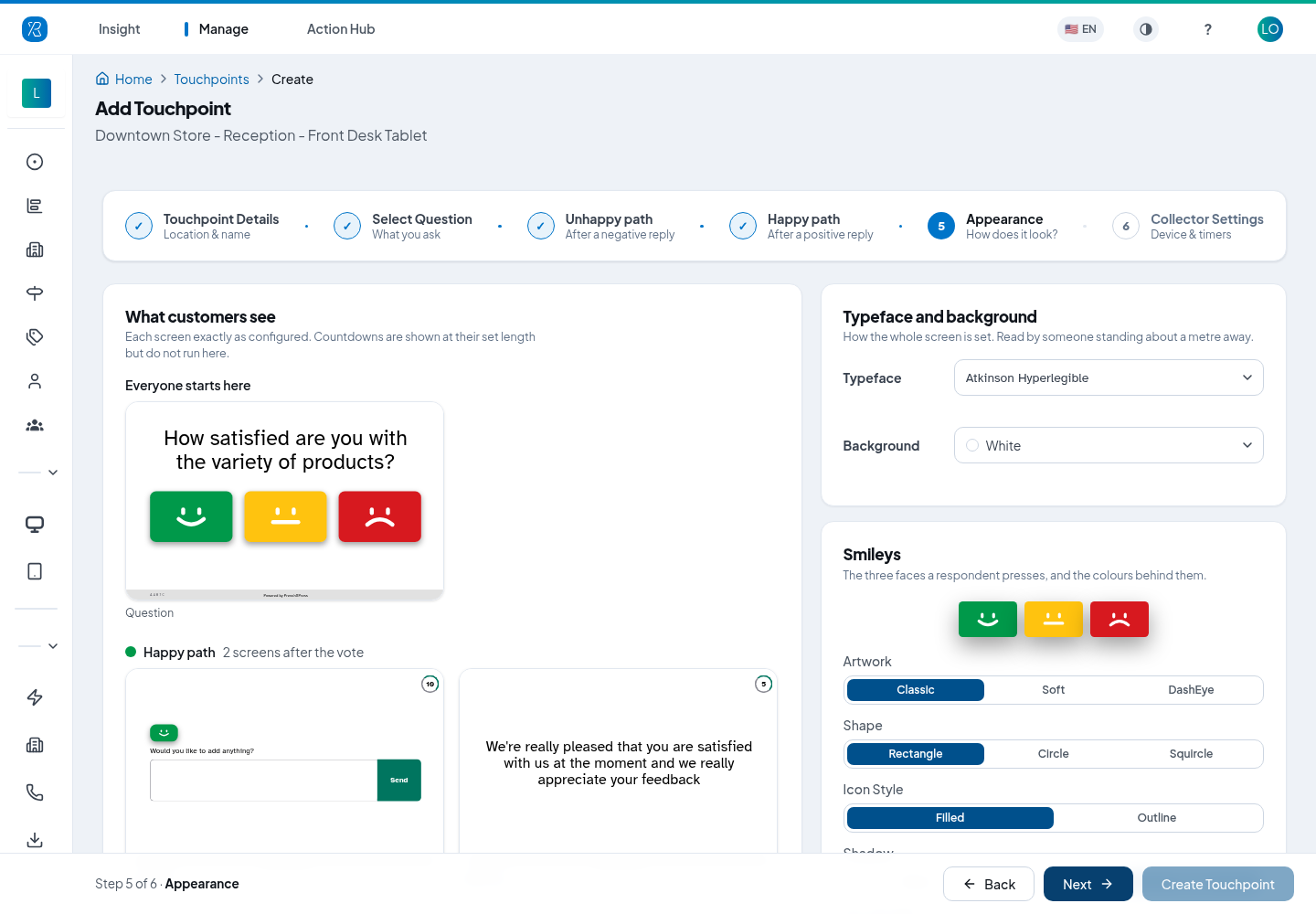The height and width of the screenshot is (914, 1316).
Task: Open the tablet device icon in sidebar
Action: point(35,571)
